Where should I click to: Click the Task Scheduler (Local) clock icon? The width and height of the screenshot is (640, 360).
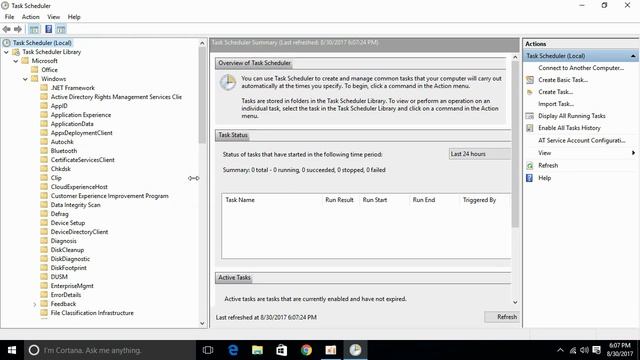tap(6, 43)
